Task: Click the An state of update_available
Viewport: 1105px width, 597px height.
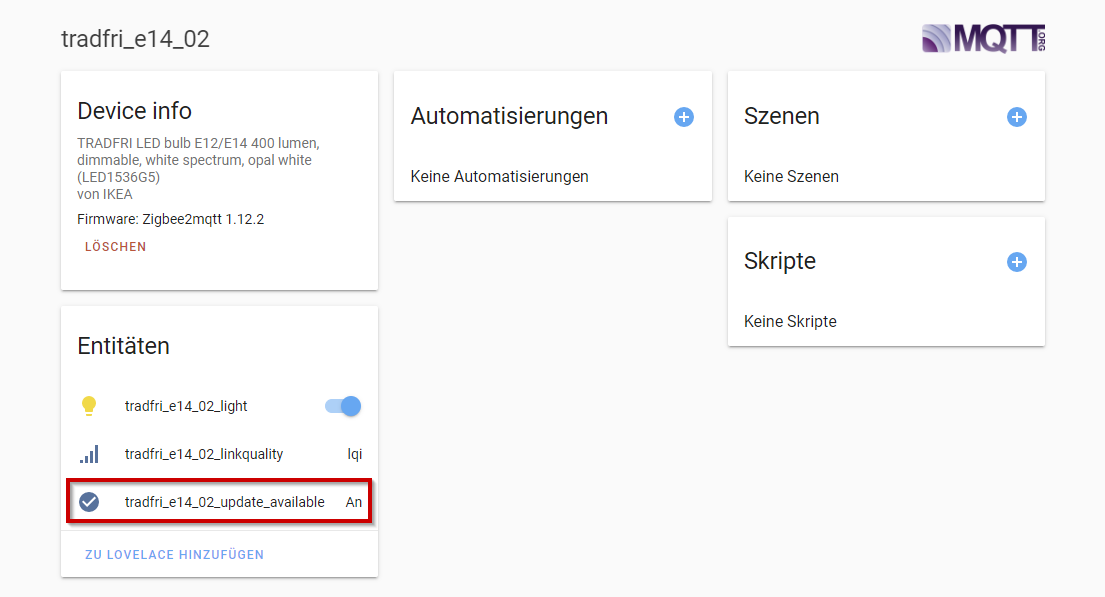Action: coord(353,501)
